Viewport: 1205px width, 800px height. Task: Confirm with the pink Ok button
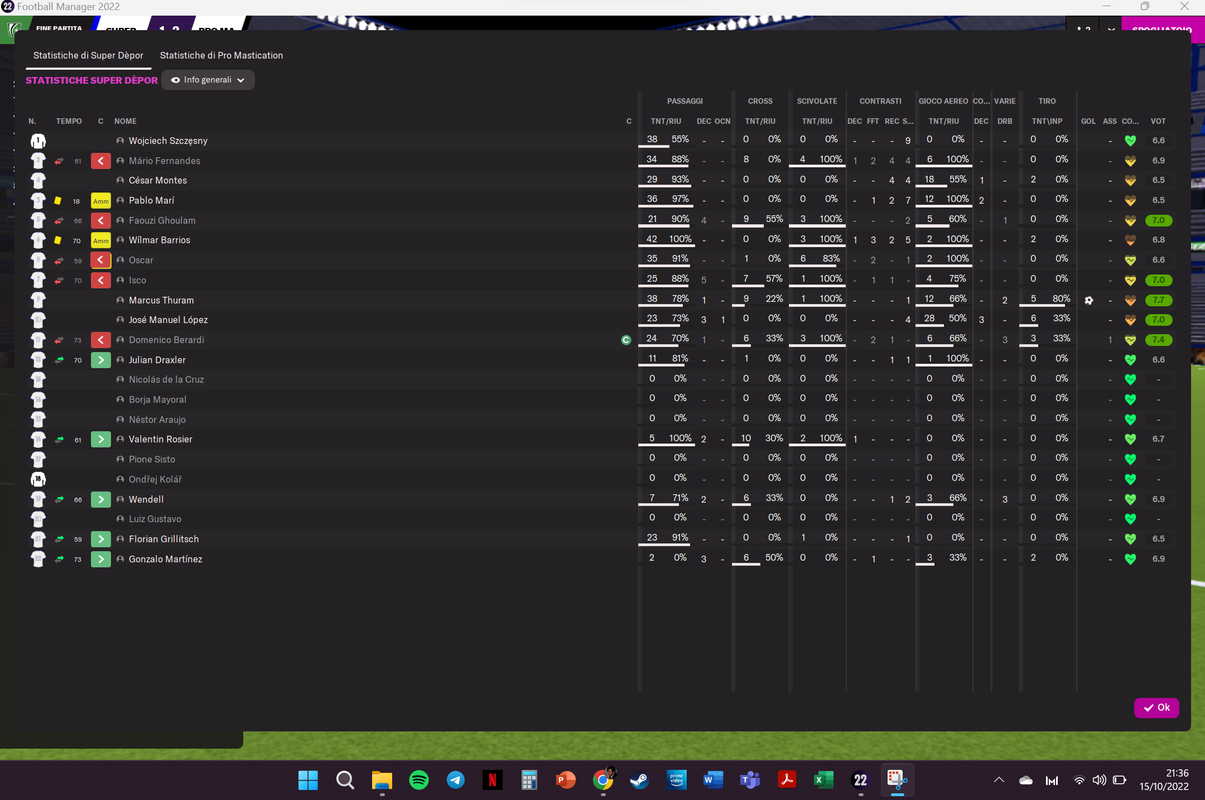(1156, 707)
